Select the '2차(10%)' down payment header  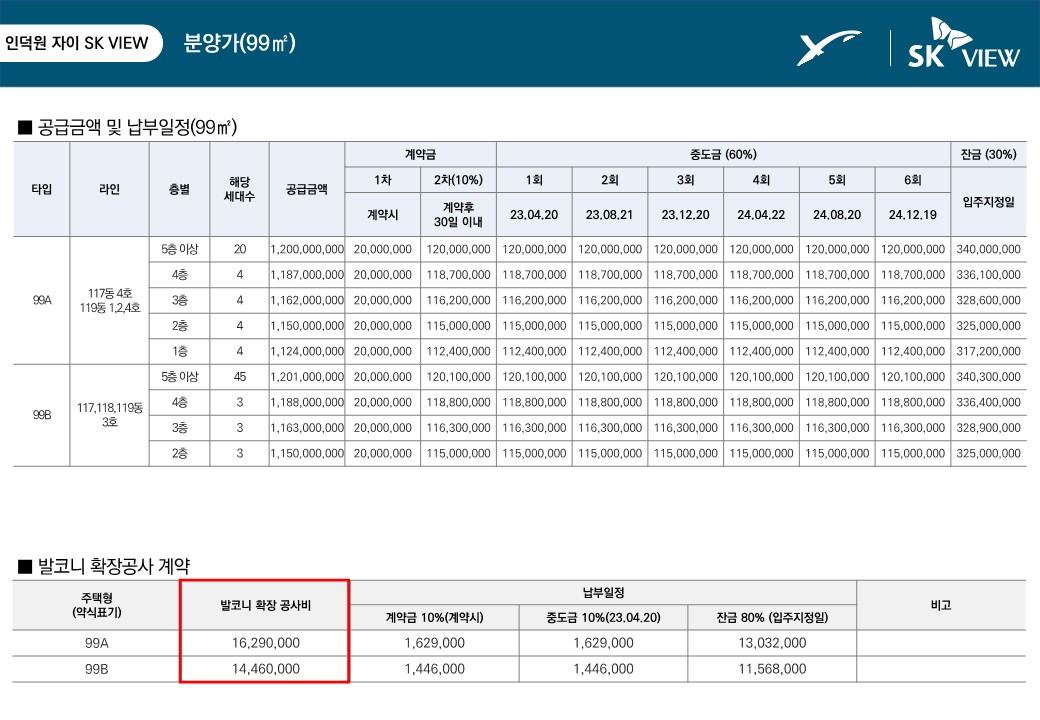point(458,180)
